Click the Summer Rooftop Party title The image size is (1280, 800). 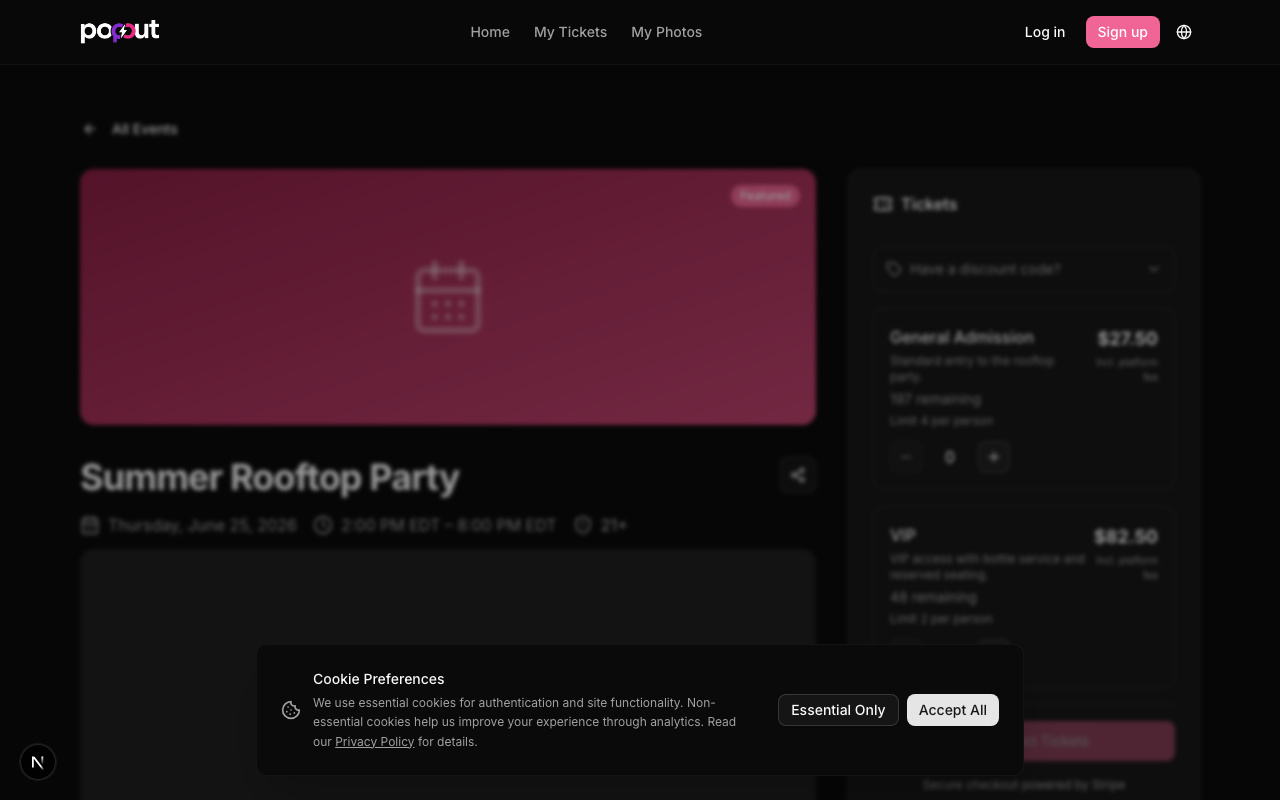pyautogui.click(x=270, y=477)
